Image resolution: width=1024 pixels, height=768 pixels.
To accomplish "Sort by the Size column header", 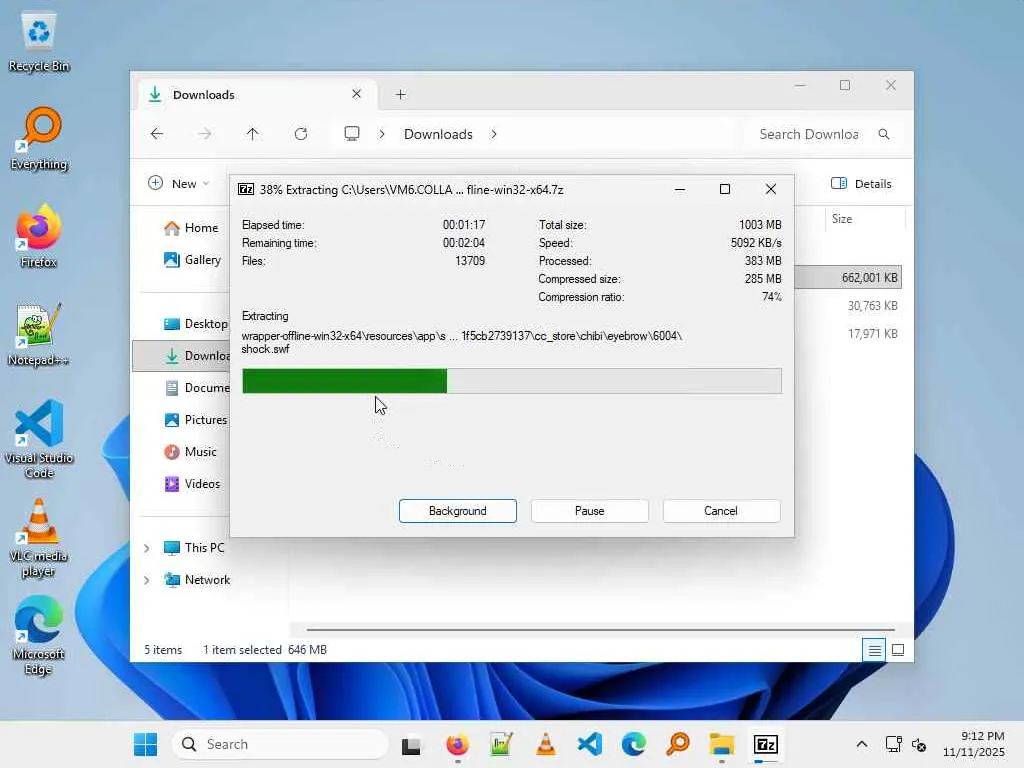I will click(x=865, y=219).
